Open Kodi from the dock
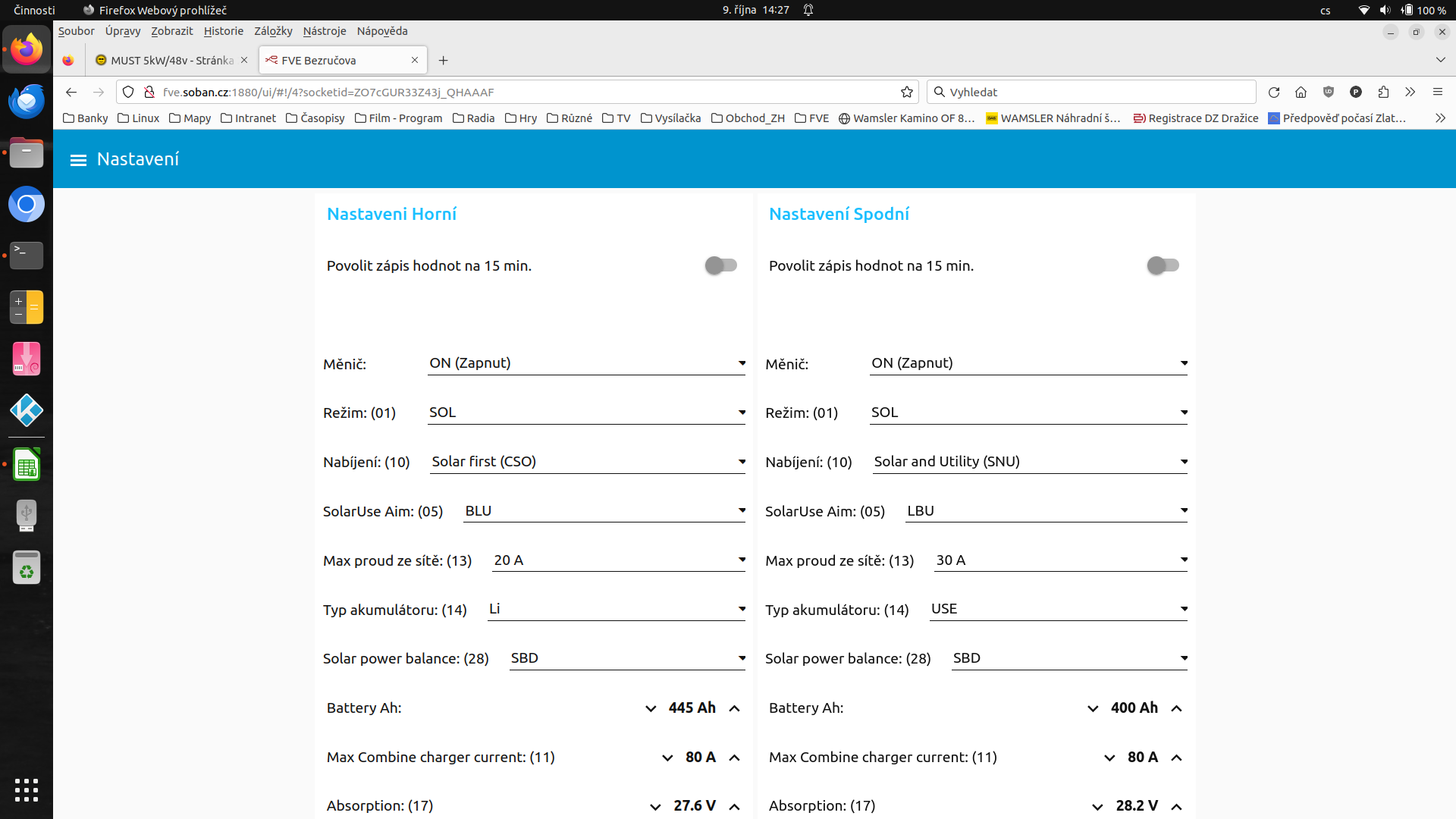This screenshot has height=819, width=1456. (27, 410)
